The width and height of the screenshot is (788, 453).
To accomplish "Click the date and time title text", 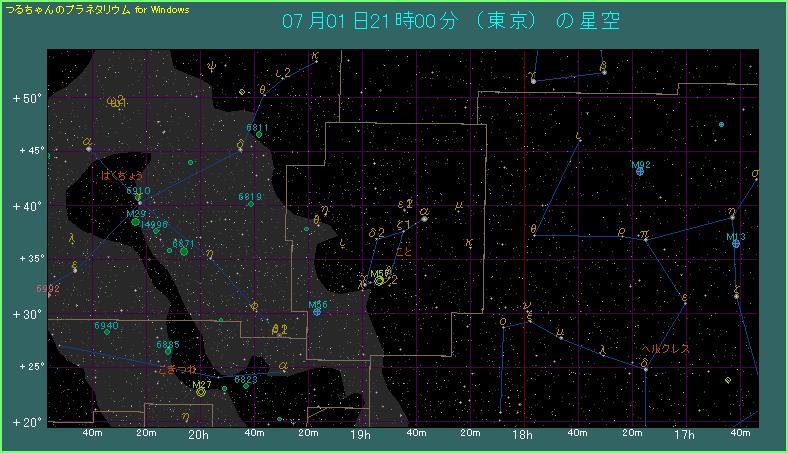I will (x=451, y=21).
